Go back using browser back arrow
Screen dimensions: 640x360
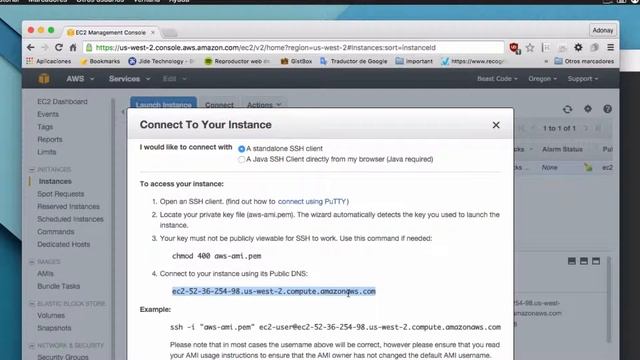click(31, 48)
